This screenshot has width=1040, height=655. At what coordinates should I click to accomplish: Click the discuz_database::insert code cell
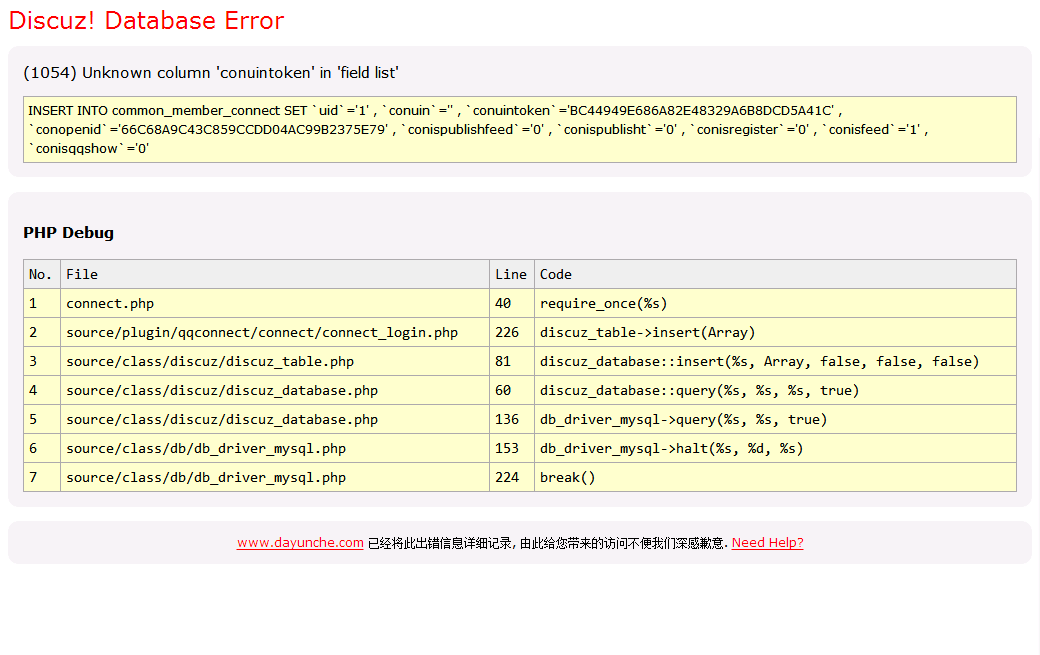pyautogui.click(x=775, y=361)
